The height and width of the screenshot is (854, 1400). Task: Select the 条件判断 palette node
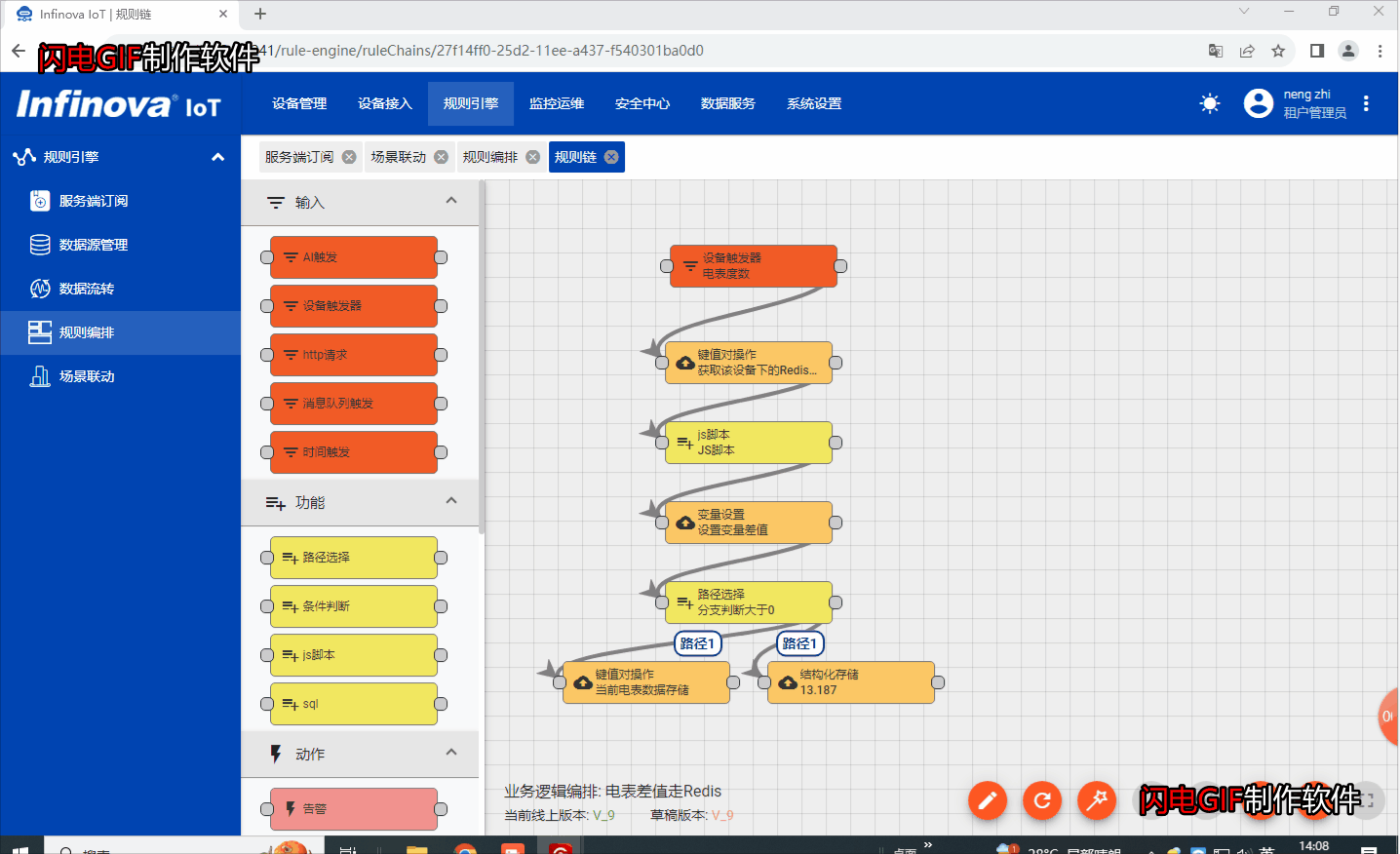click(354, 606)
